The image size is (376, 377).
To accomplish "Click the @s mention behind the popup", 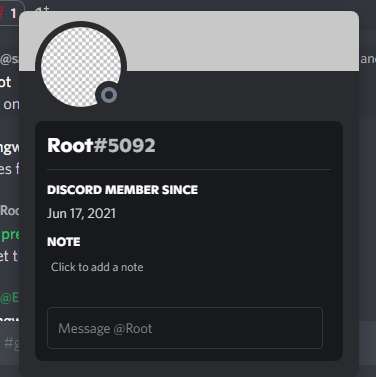I will coord(9,59).
